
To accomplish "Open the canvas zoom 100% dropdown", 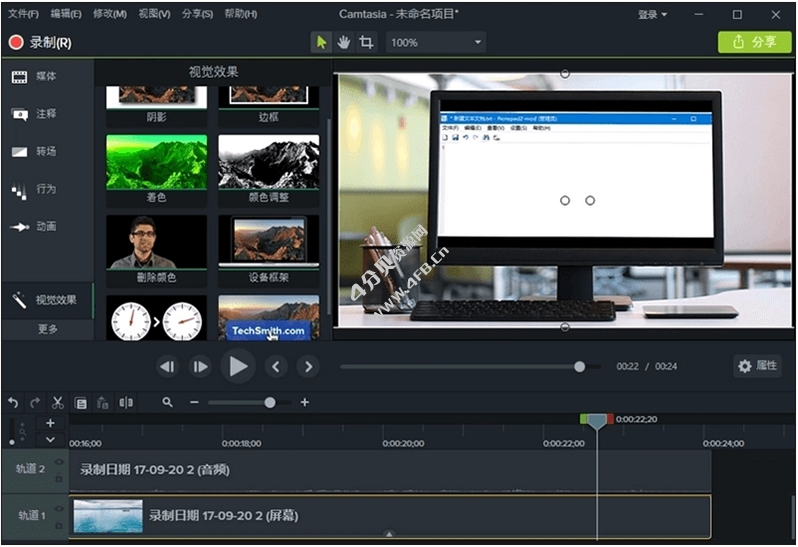I will tap(436, 43).
